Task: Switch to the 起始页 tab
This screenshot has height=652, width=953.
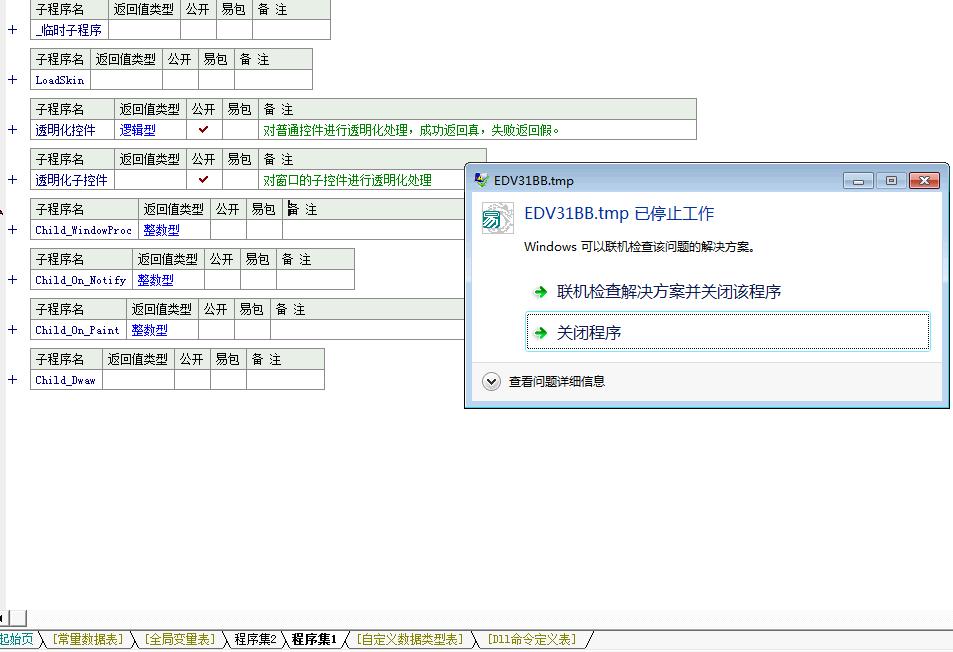Action: 17,639
